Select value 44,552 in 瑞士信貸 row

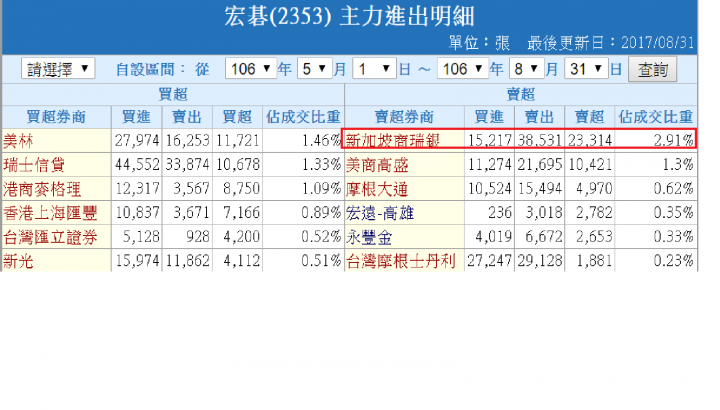(x=137, y=164)
